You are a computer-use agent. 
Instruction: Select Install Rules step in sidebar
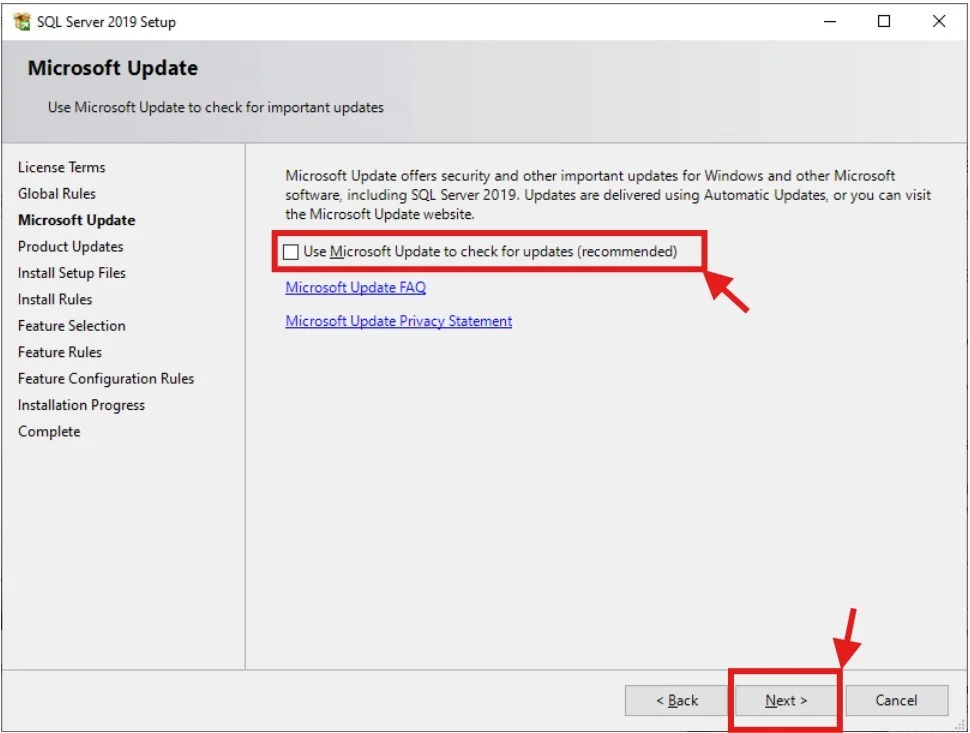tap(55, 299)
